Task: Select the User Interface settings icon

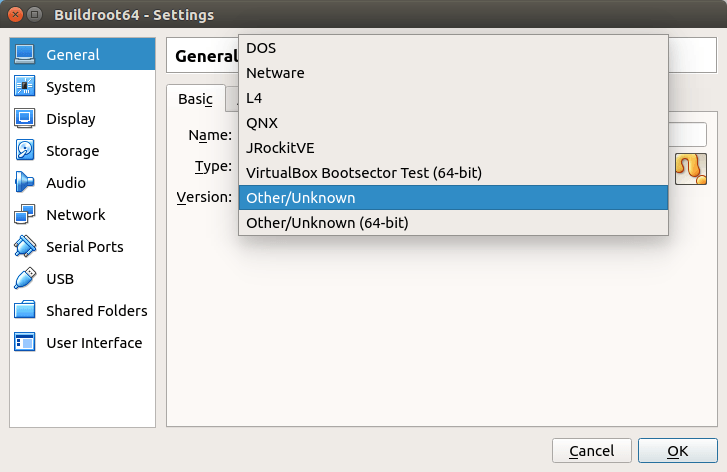Action: point(25,343)
